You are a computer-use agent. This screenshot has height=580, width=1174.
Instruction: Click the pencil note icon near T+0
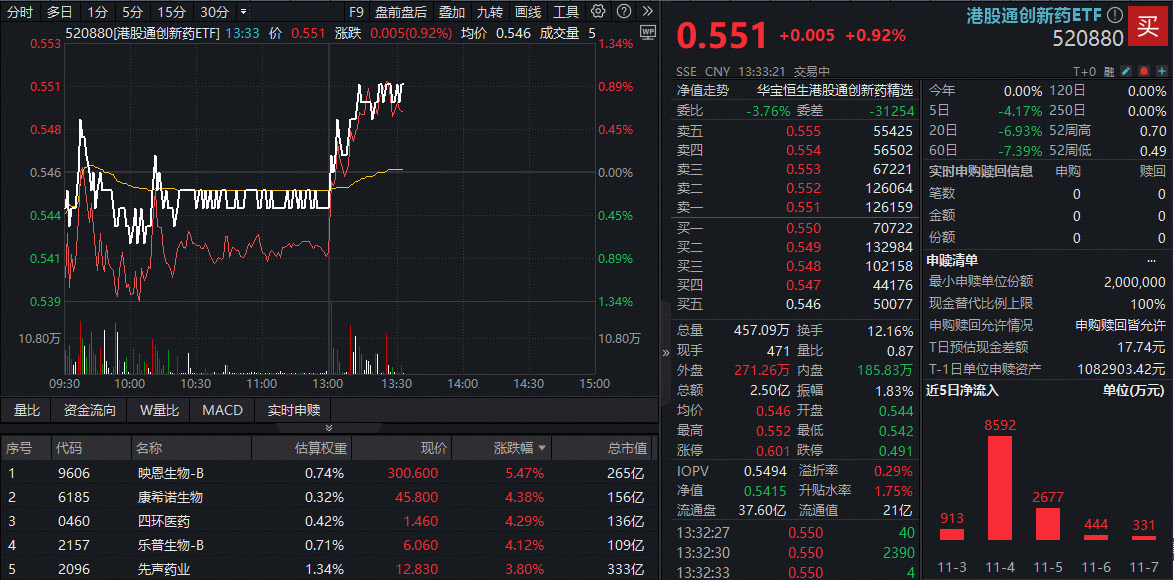(1126, 71)
